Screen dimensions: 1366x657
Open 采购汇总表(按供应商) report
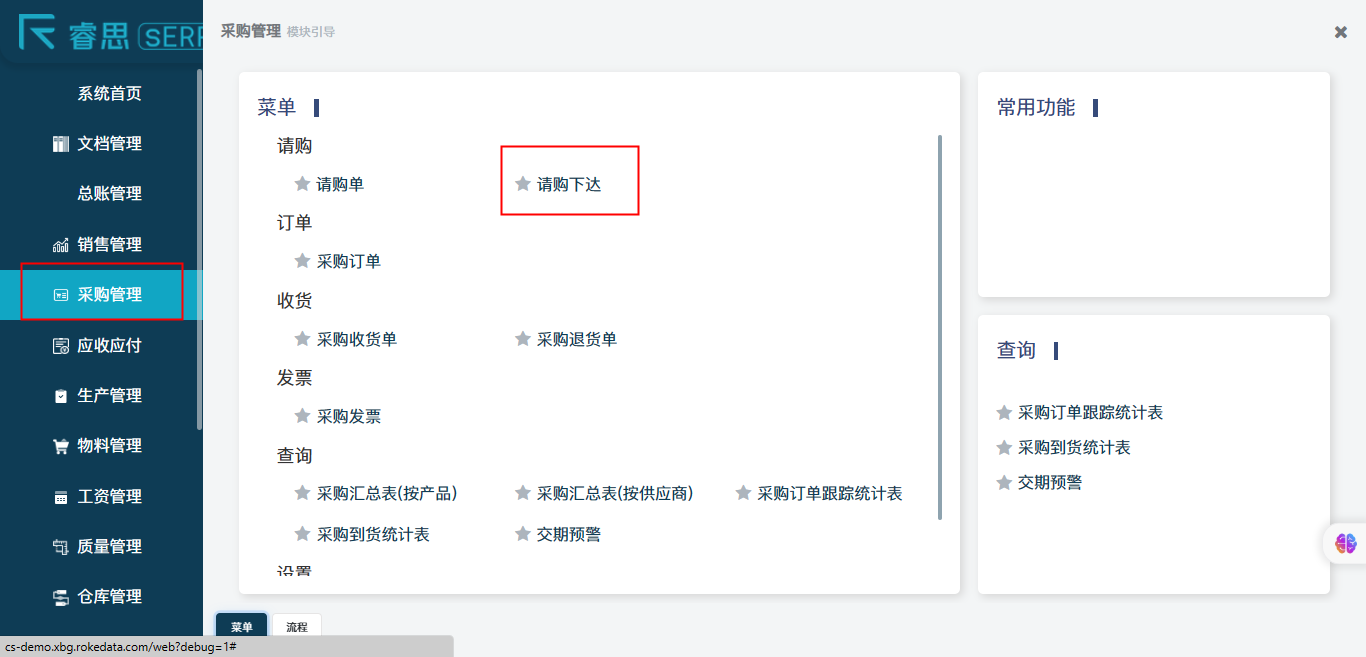pyautogui.click(x=614, y=493)
